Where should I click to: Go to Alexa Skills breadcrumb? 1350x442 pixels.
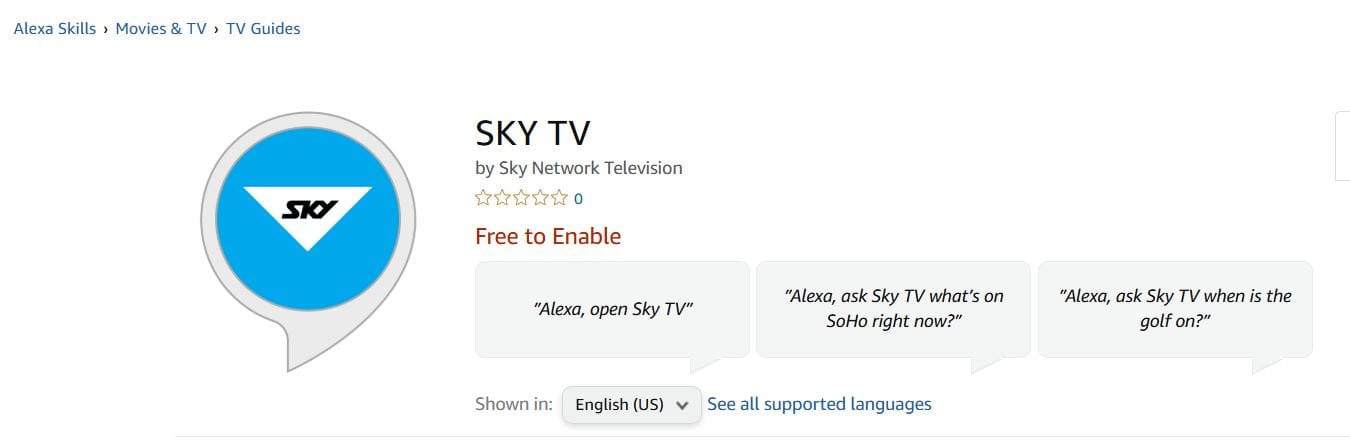click(55, 29)
